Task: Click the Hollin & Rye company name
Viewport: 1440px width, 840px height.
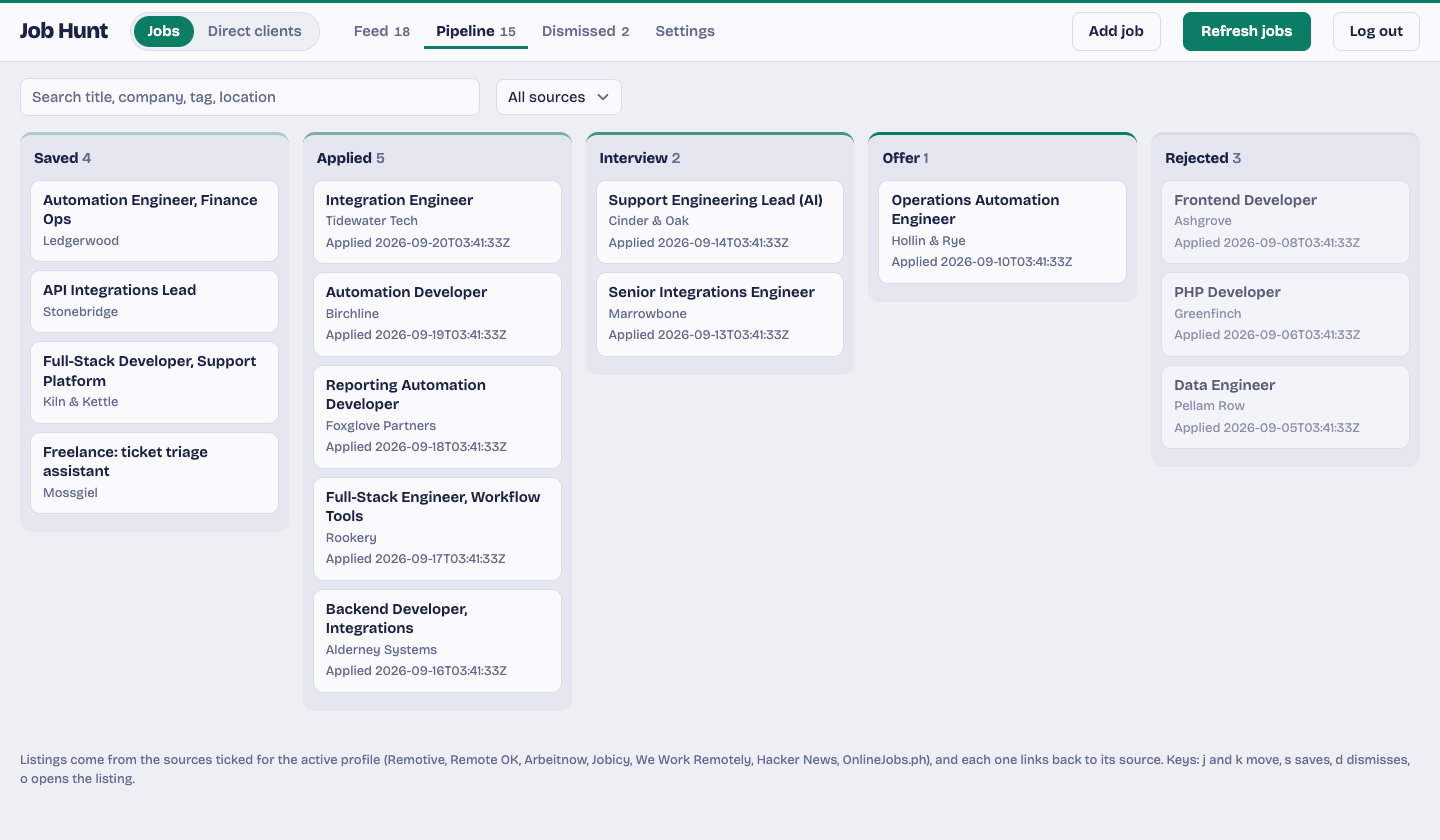Action: [928, 241]
